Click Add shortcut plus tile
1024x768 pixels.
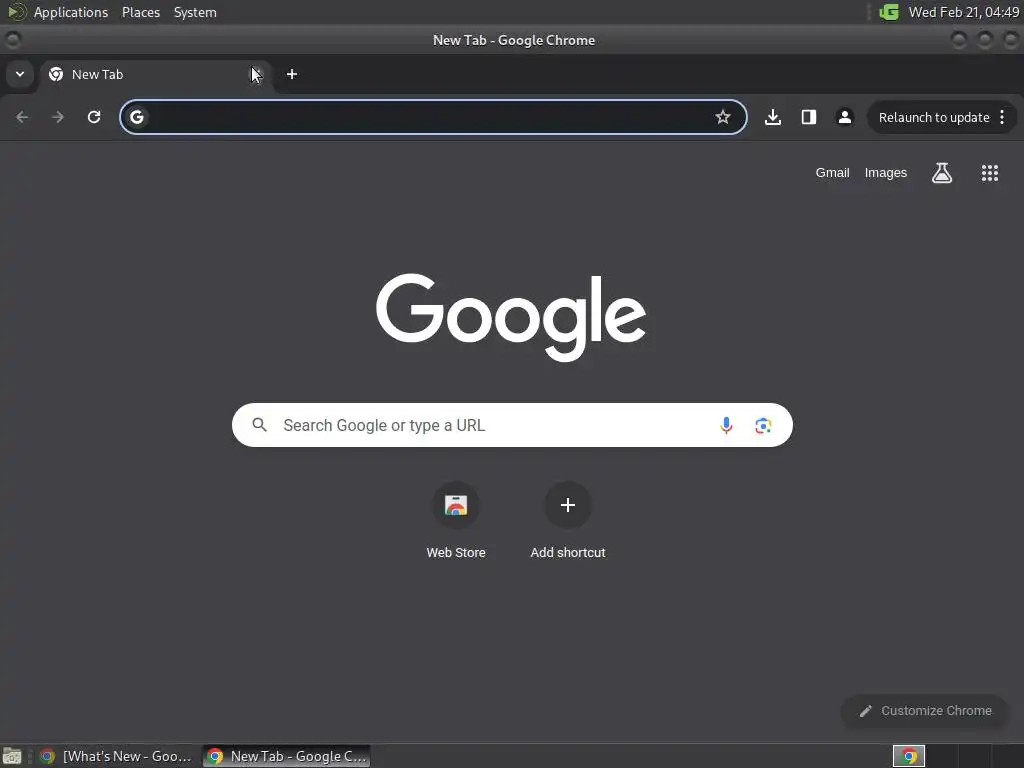[568, 520]
